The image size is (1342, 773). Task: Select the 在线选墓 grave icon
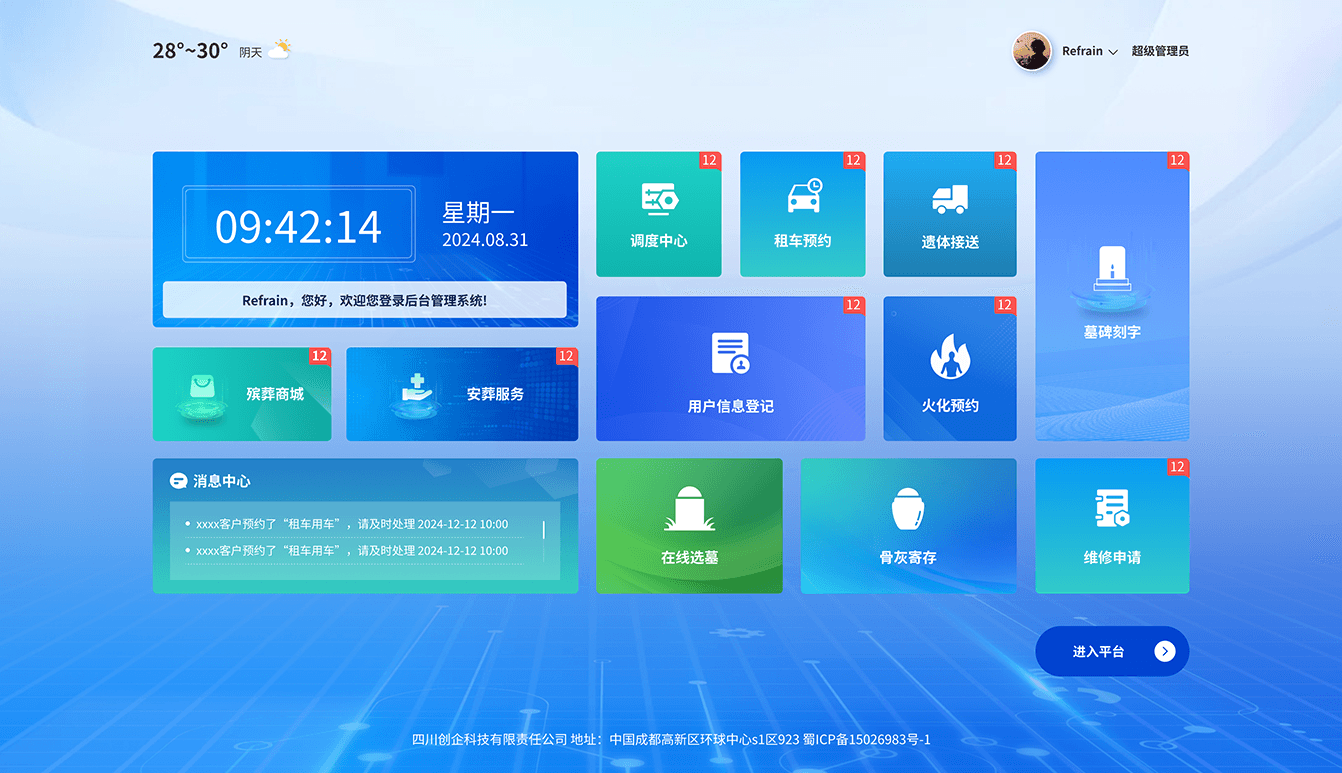tap(689, 509)
